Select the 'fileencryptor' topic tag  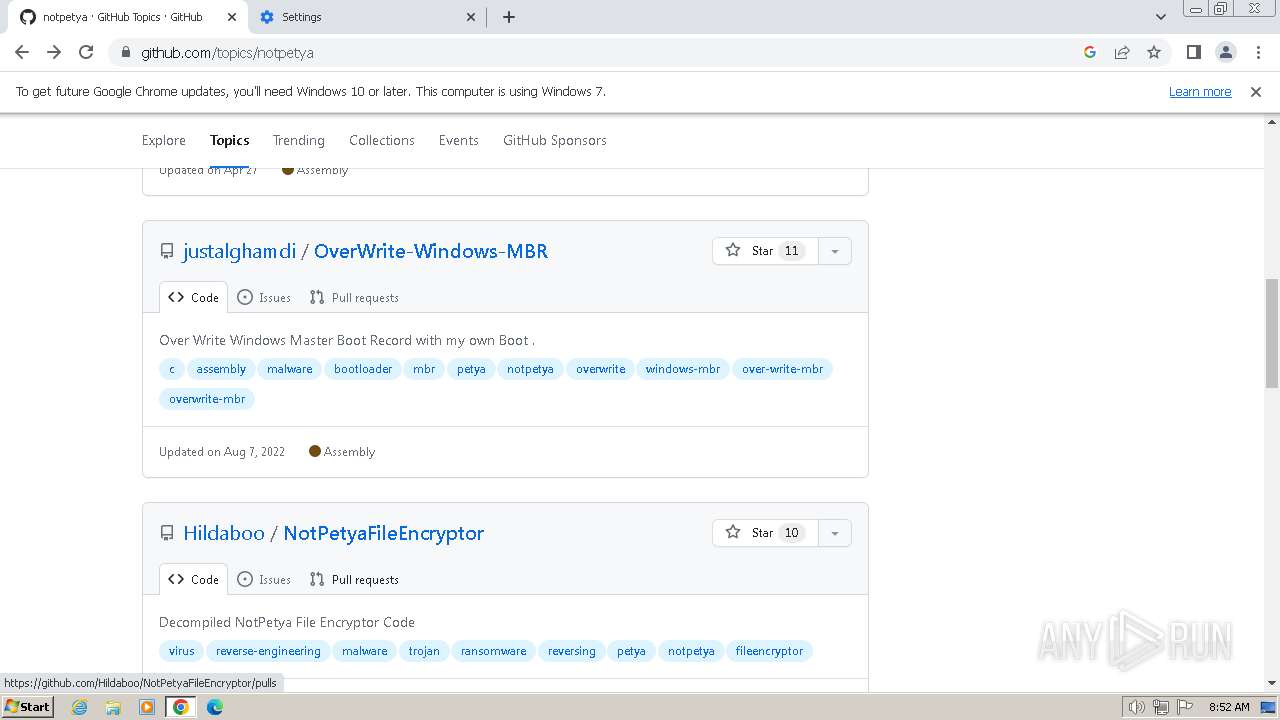click(x=769, y=651)
